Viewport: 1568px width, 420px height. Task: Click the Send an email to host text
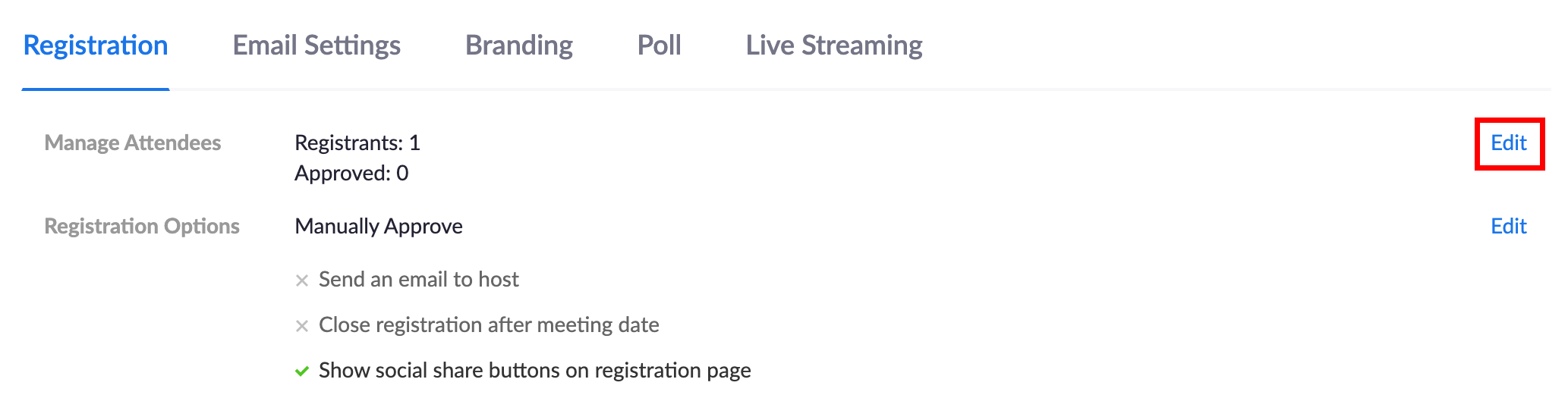[x=418, y=280]
